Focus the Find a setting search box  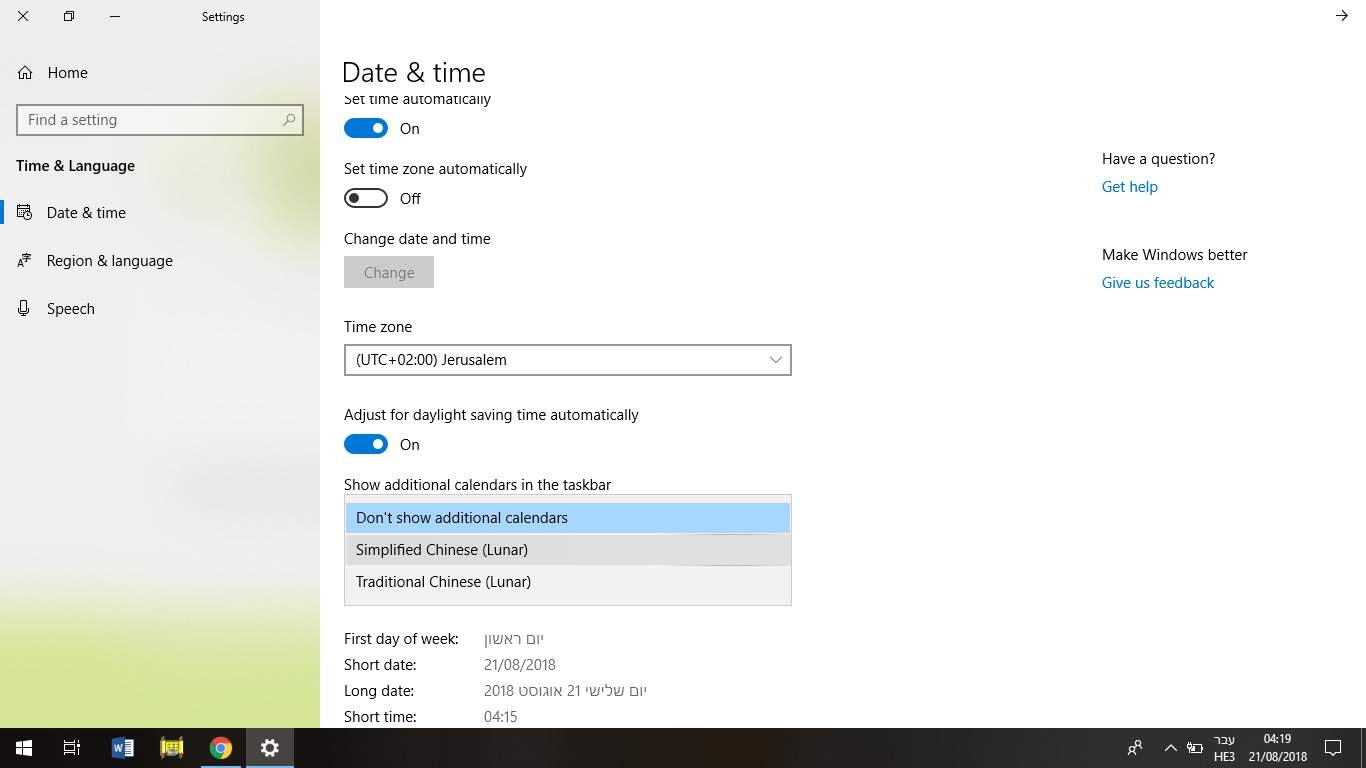pyautogui.click(x=160, y=120)
